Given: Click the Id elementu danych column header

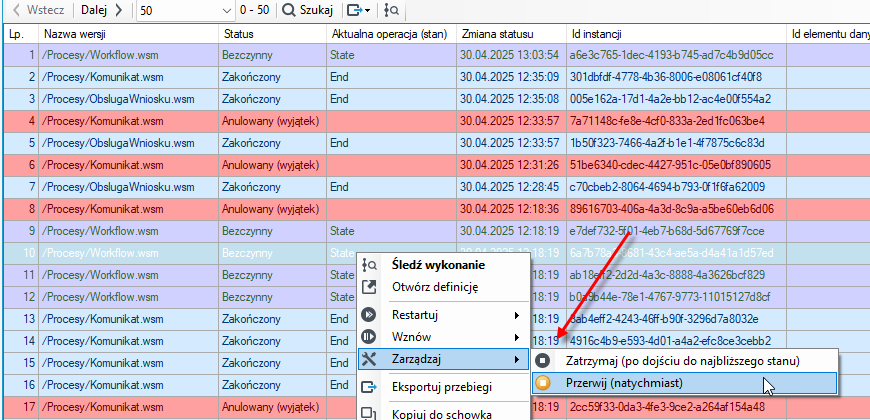Looking at the screenshot, I should [x=829, y=34].
